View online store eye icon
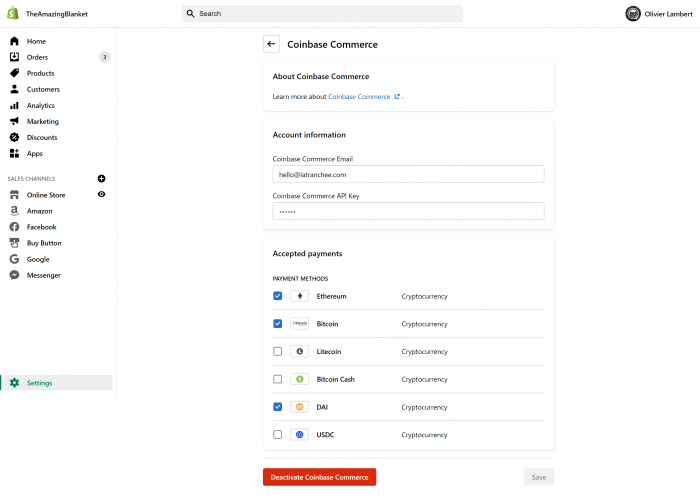The width and height of the screenshot is (700, 503). tap(101, 194)
